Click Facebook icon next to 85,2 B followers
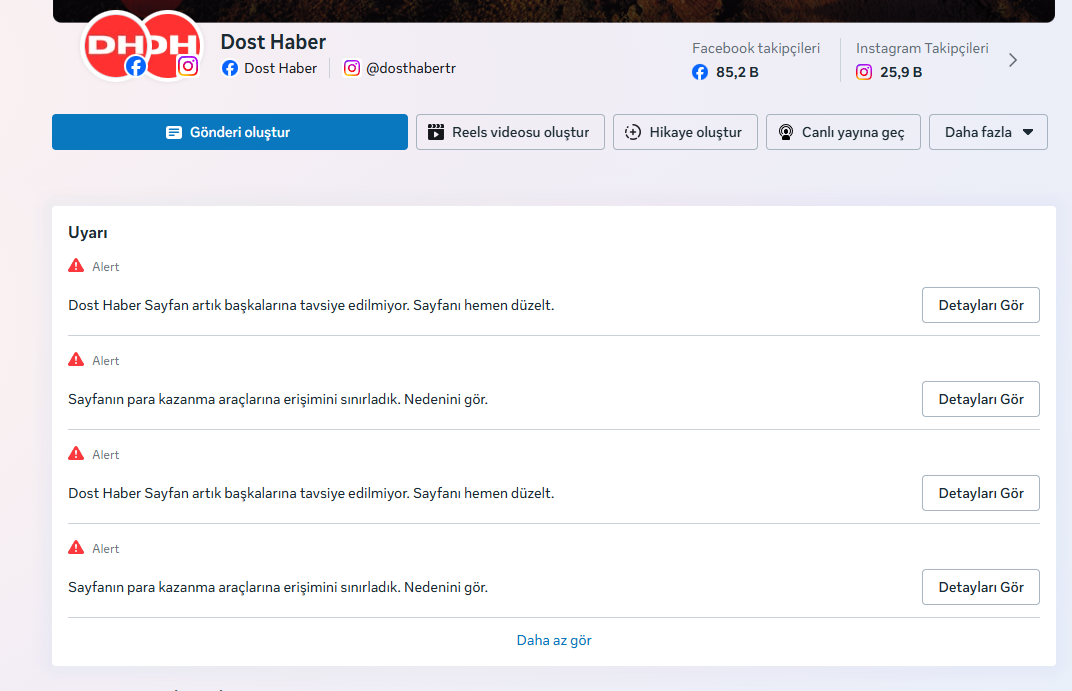This screenshot has width=1072, height=691. [x=699, y=72]
